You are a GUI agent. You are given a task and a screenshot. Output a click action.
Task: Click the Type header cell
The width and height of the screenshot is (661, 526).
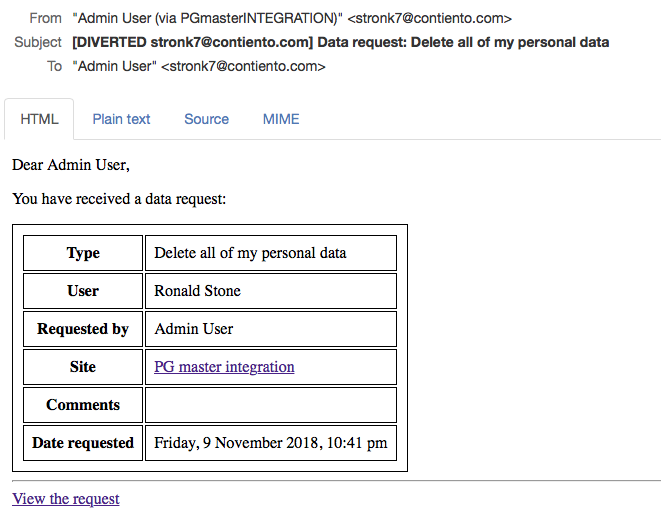[x=83, y=253]
